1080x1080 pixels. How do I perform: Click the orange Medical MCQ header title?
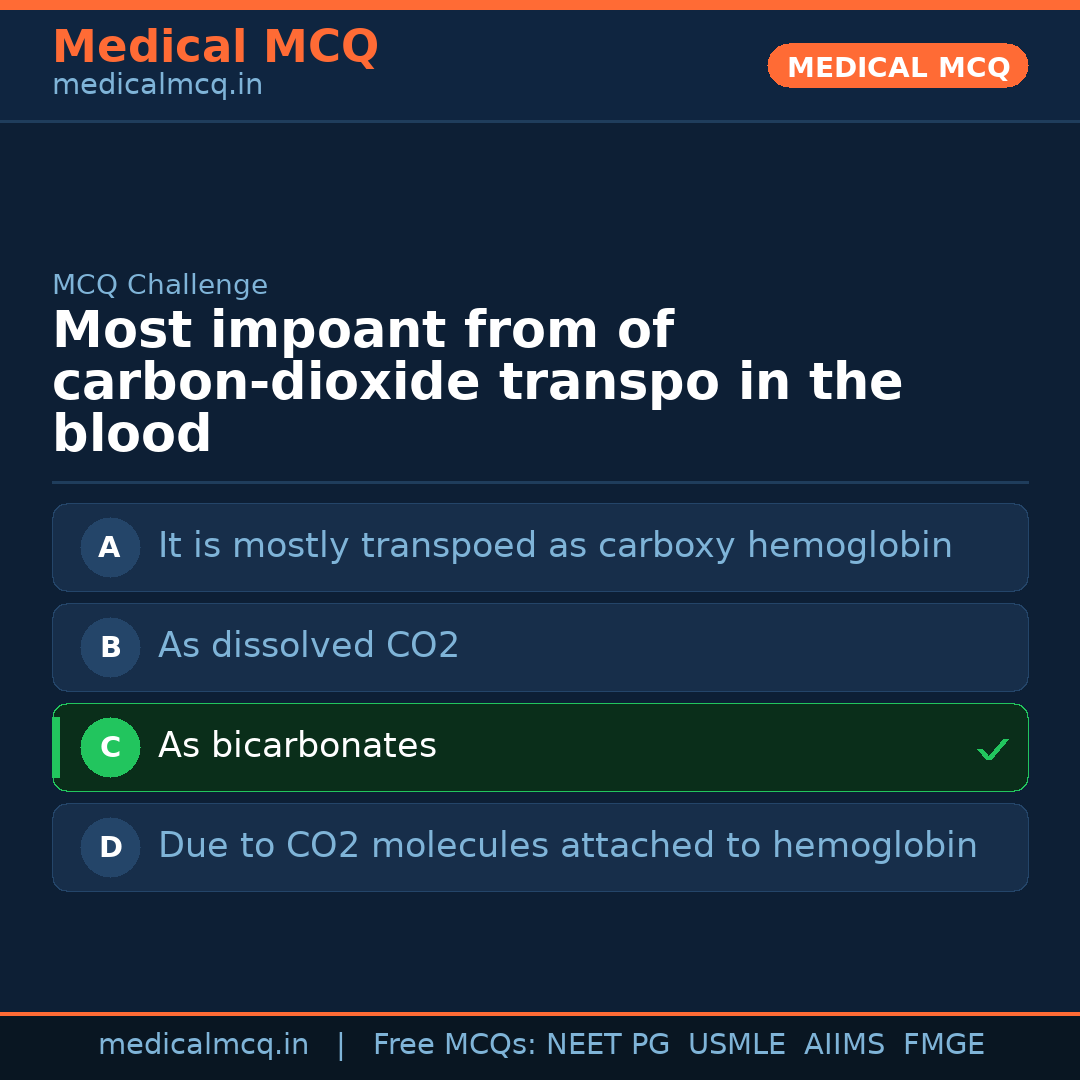215,47
